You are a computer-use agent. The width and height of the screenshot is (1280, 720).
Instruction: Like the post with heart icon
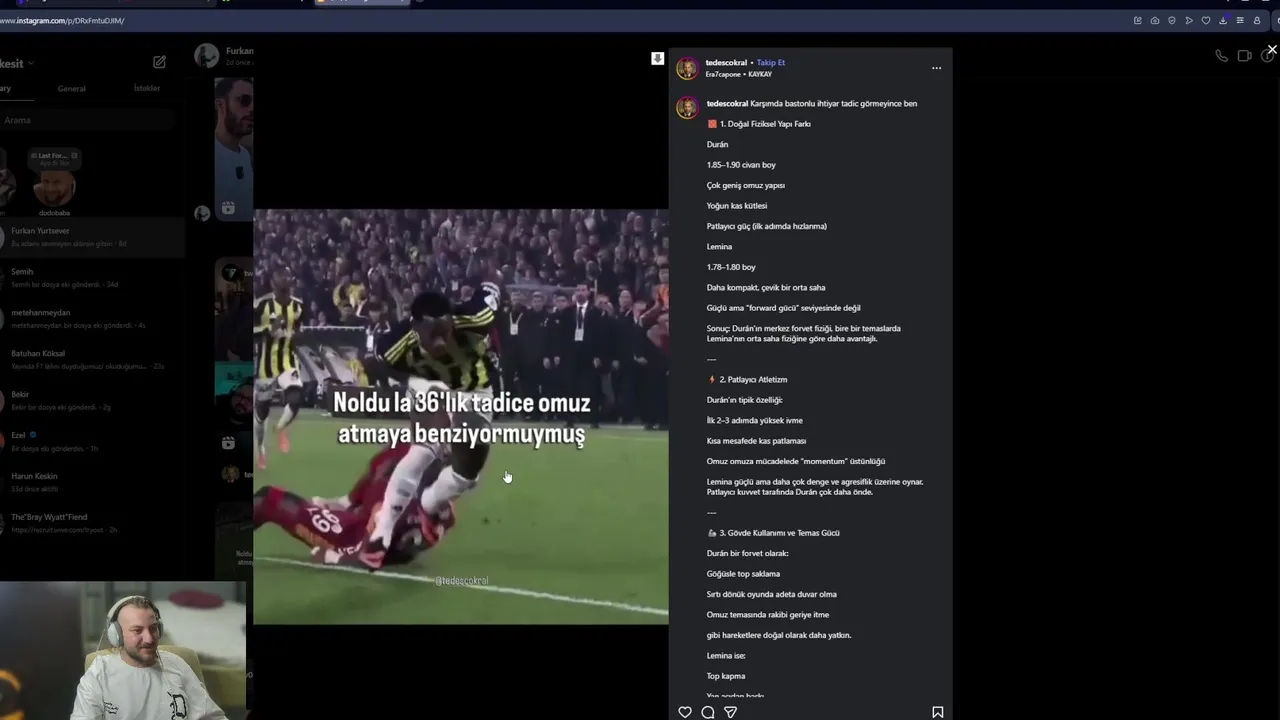click(x=685, y=712)
